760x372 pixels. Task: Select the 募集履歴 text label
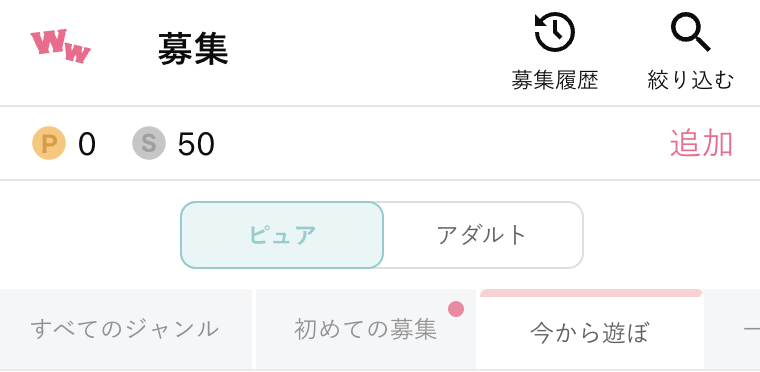[x=554, y=80]
